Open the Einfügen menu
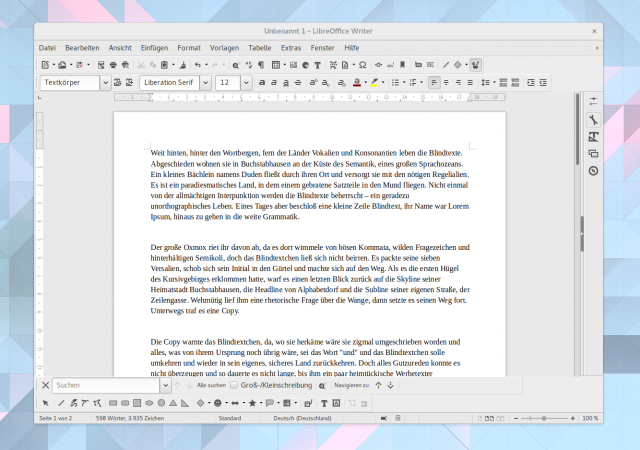This screenshot has height=450, width=640. [x=154, y=48]
